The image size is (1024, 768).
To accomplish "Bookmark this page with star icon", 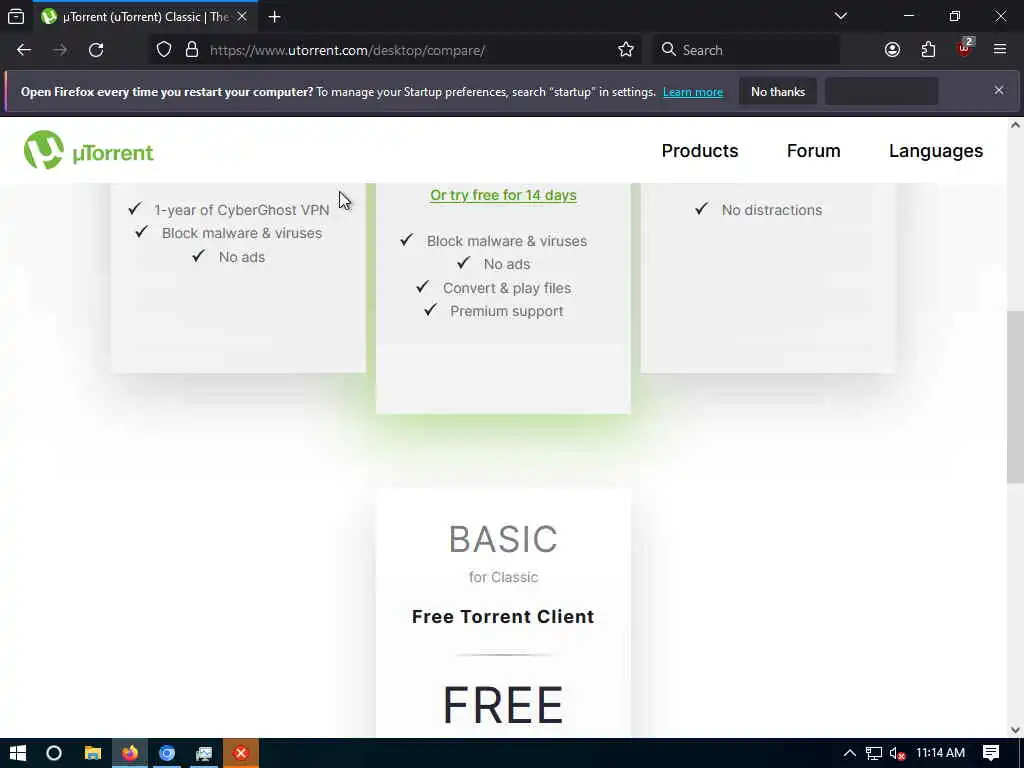I will pyautogui.click(x=626, y=50).
